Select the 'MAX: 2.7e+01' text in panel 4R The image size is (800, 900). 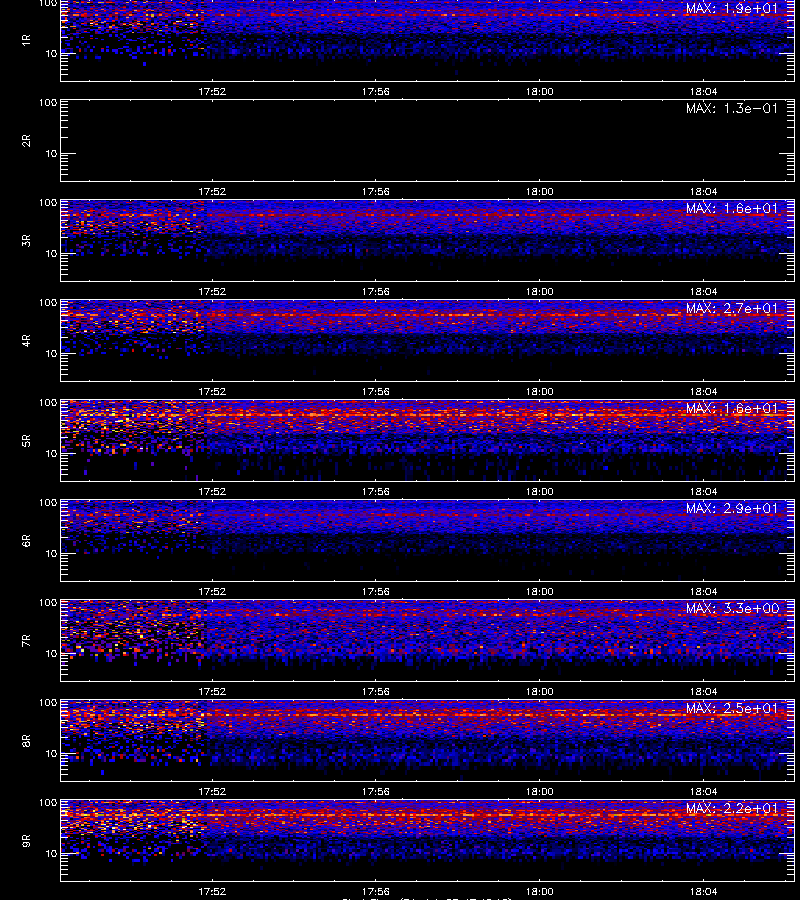(732, 308)
